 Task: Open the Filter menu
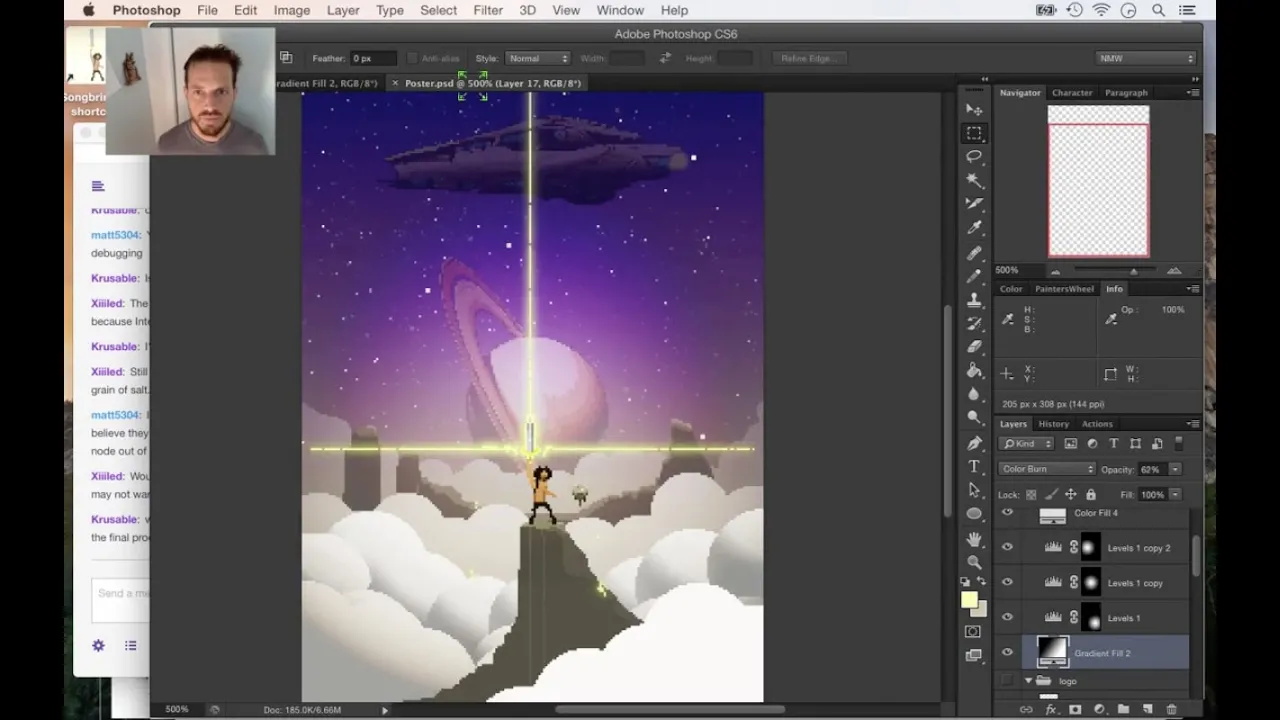click(488, 10)
